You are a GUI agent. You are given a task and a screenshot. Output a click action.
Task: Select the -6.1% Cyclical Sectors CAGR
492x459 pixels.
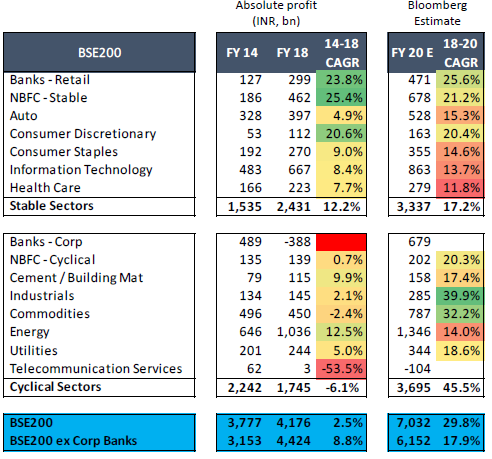point(342,388)
